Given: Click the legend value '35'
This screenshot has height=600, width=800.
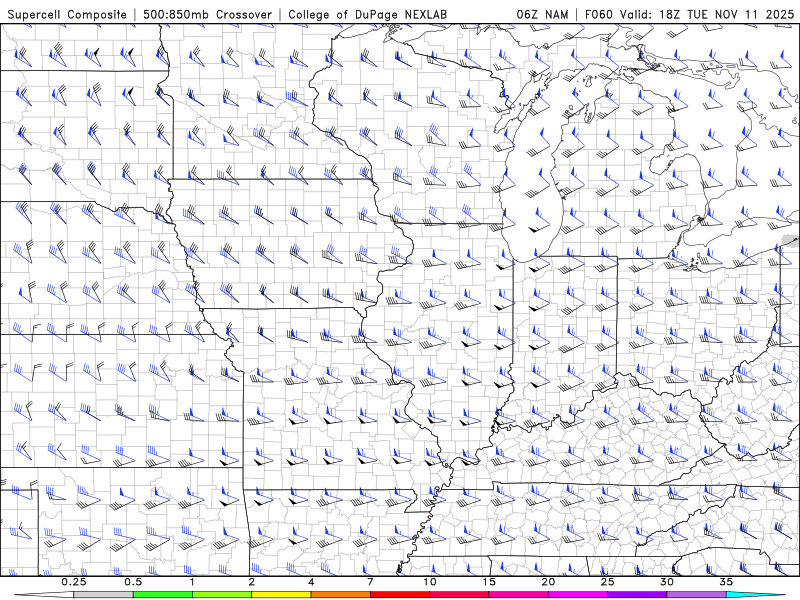Looking at the screenshot, I should pyautogui.click(x=726, y=582).
